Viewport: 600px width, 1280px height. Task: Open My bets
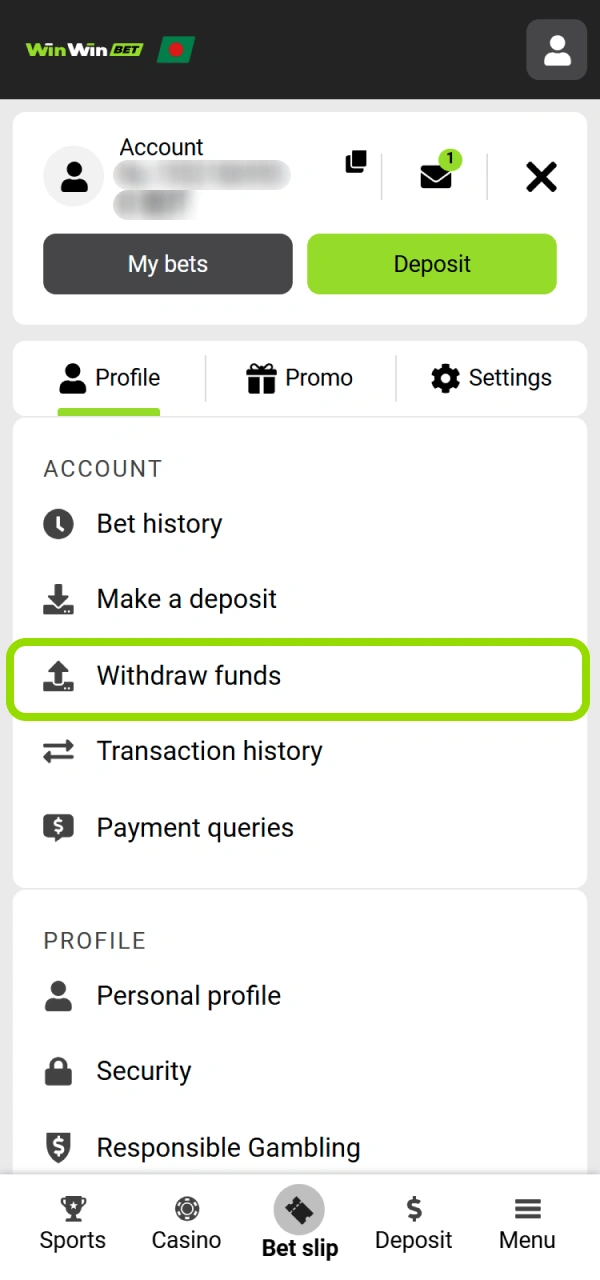point(167,264)
